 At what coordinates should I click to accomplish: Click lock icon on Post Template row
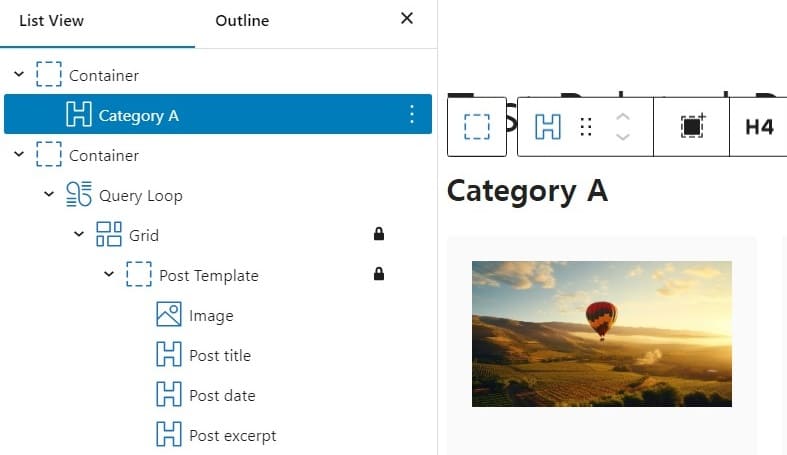coord(379,275)
